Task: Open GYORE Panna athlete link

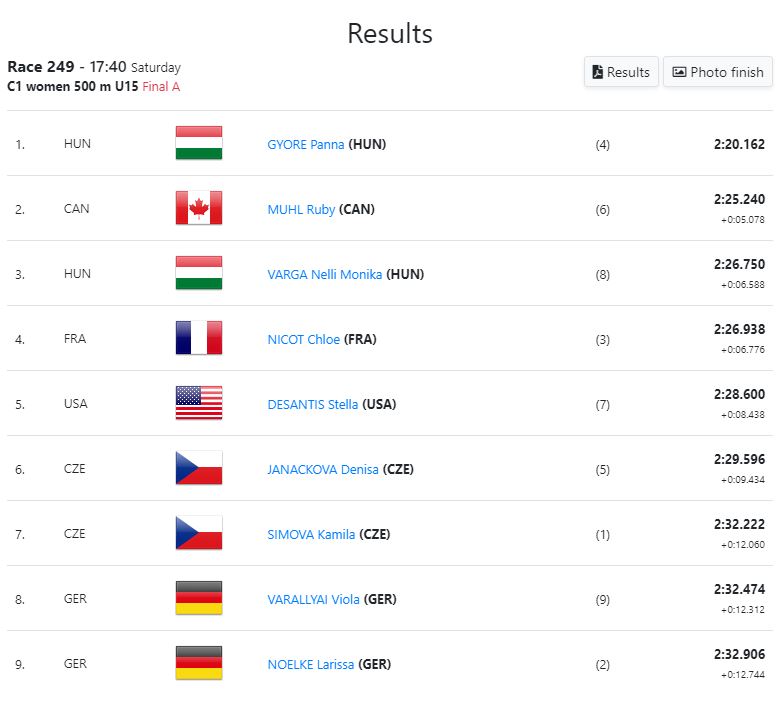Action: click(305, 144)
